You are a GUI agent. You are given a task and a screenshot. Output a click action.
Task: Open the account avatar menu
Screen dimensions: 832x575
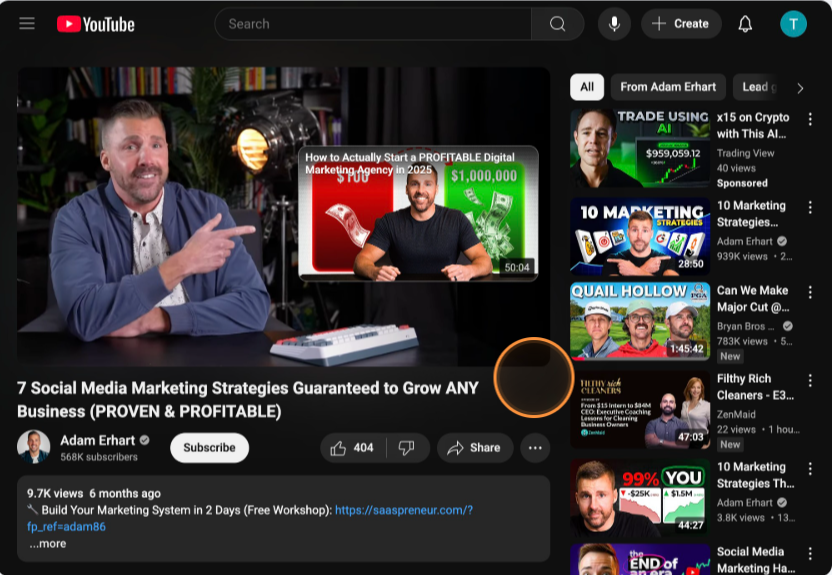(x=793, y=24)
